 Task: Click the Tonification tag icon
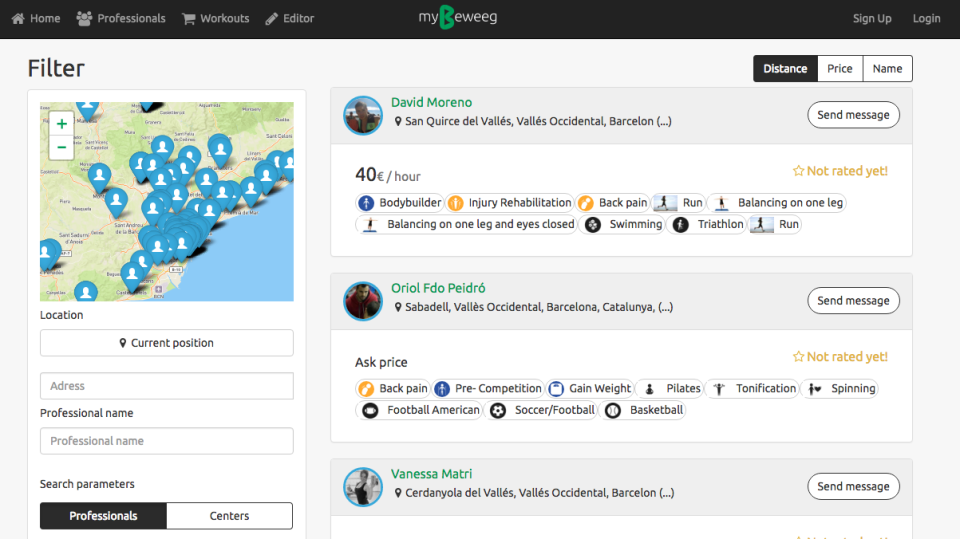point(719,388)
